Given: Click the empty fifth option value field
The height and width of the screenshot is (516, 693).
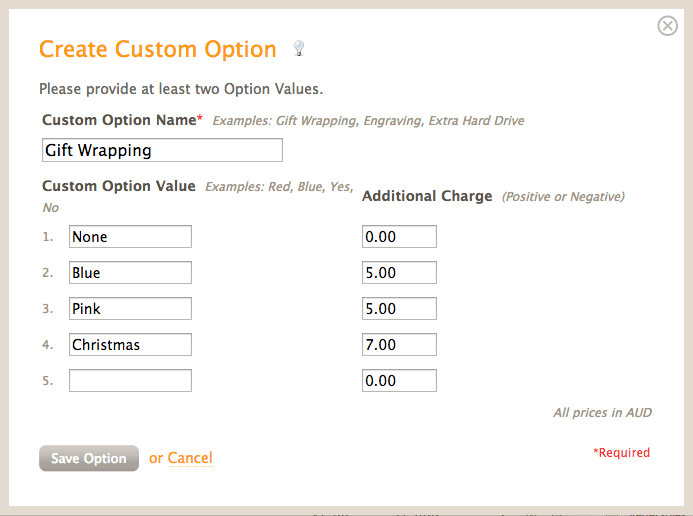Looking at the screenshot, I should click(130, 381).
